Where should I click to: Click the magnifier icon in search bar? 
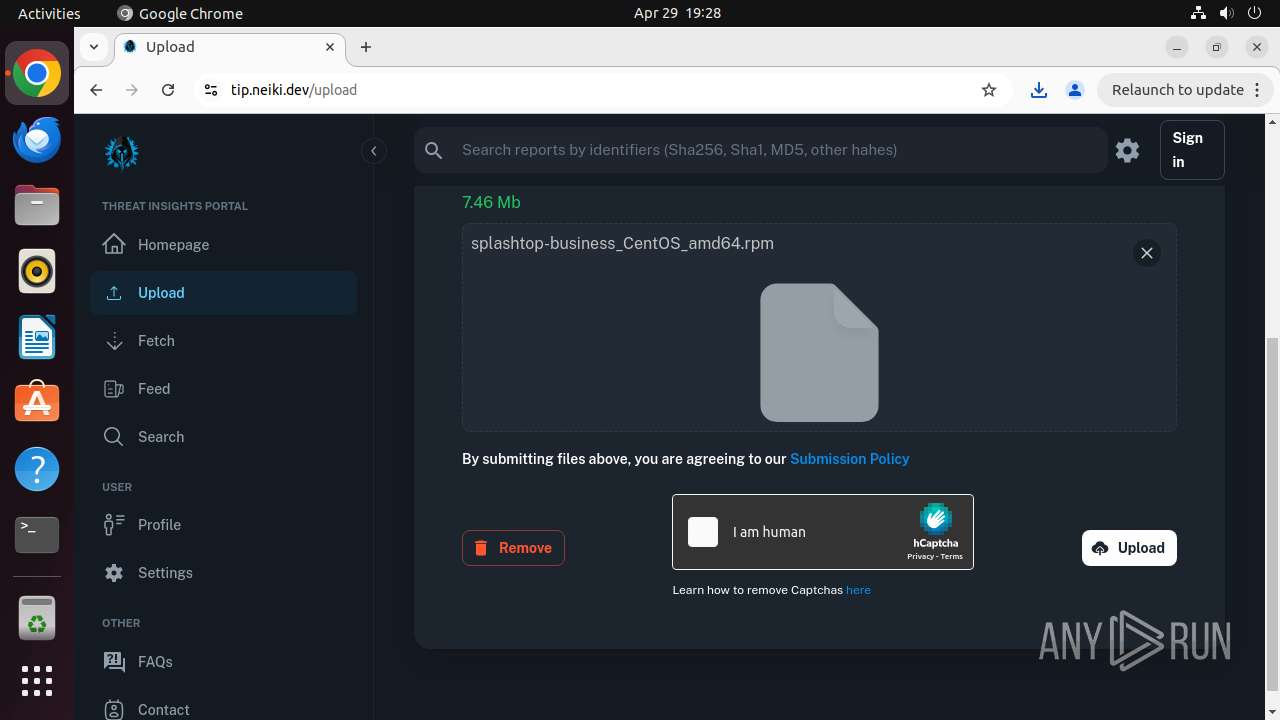coord(434,150)
